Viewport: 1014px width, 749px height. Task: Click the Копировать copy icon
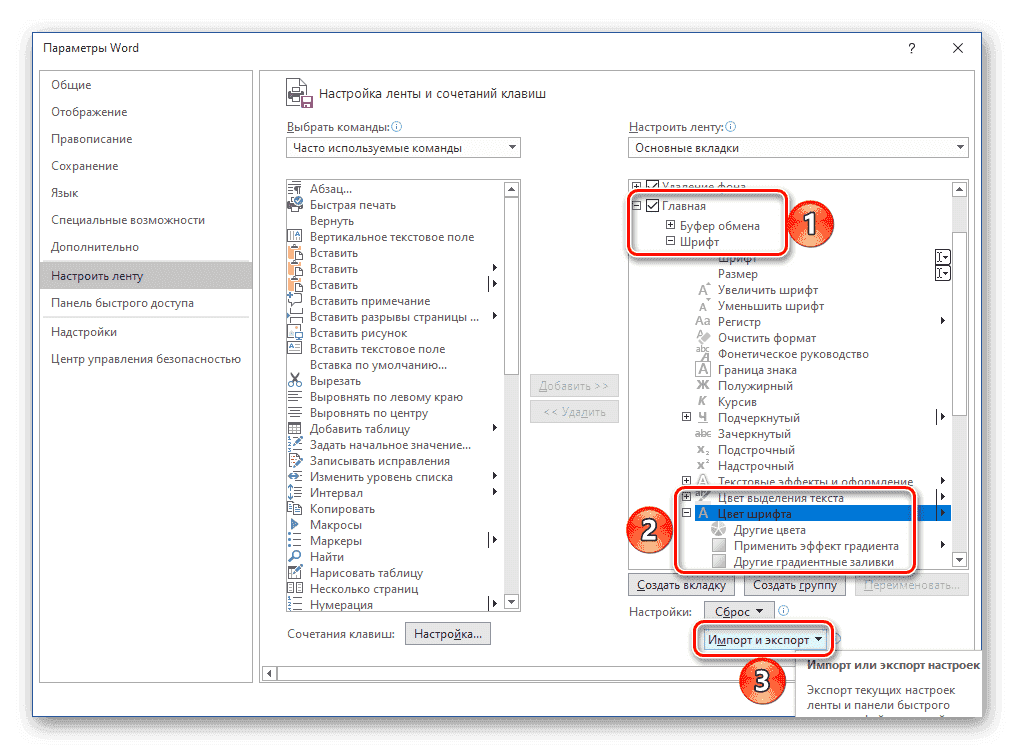click(294, 509)
